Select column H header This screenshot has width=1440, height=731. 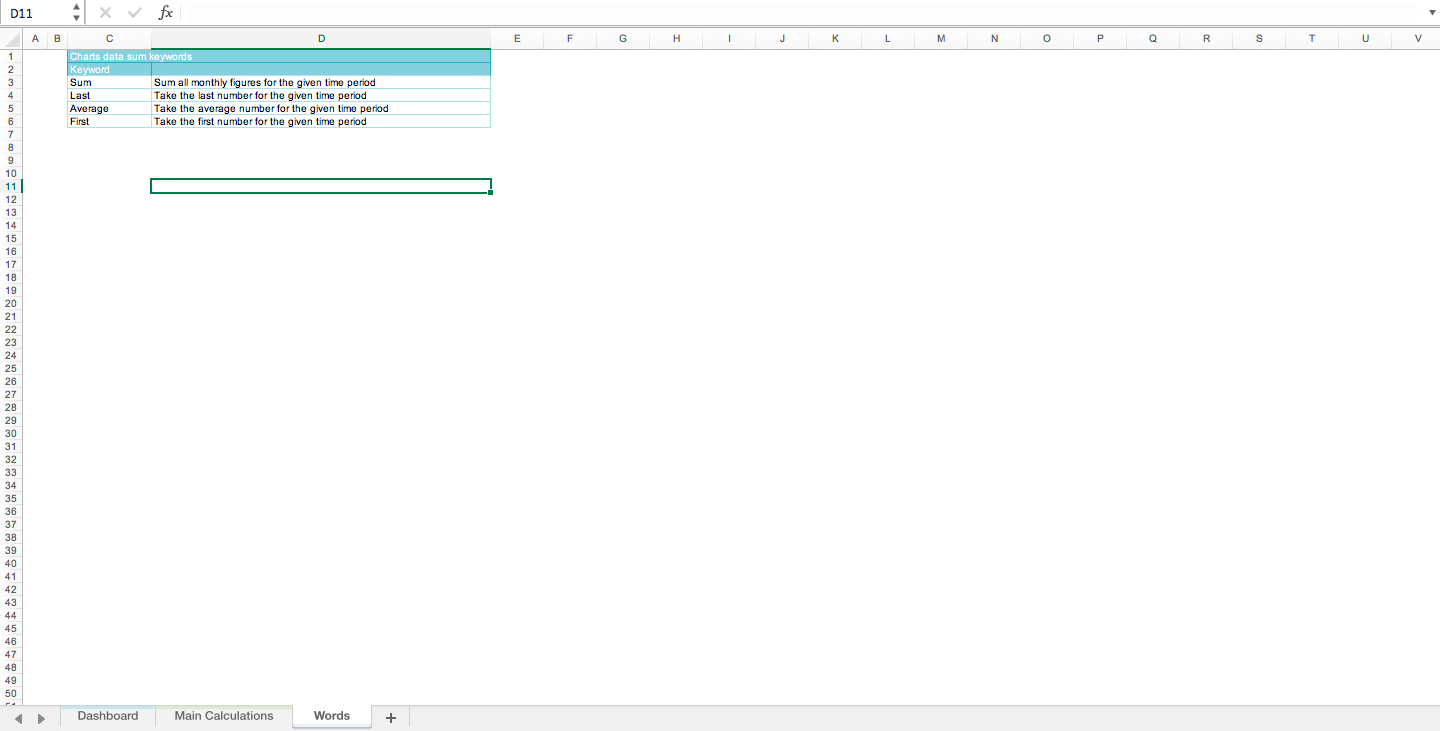676,39
